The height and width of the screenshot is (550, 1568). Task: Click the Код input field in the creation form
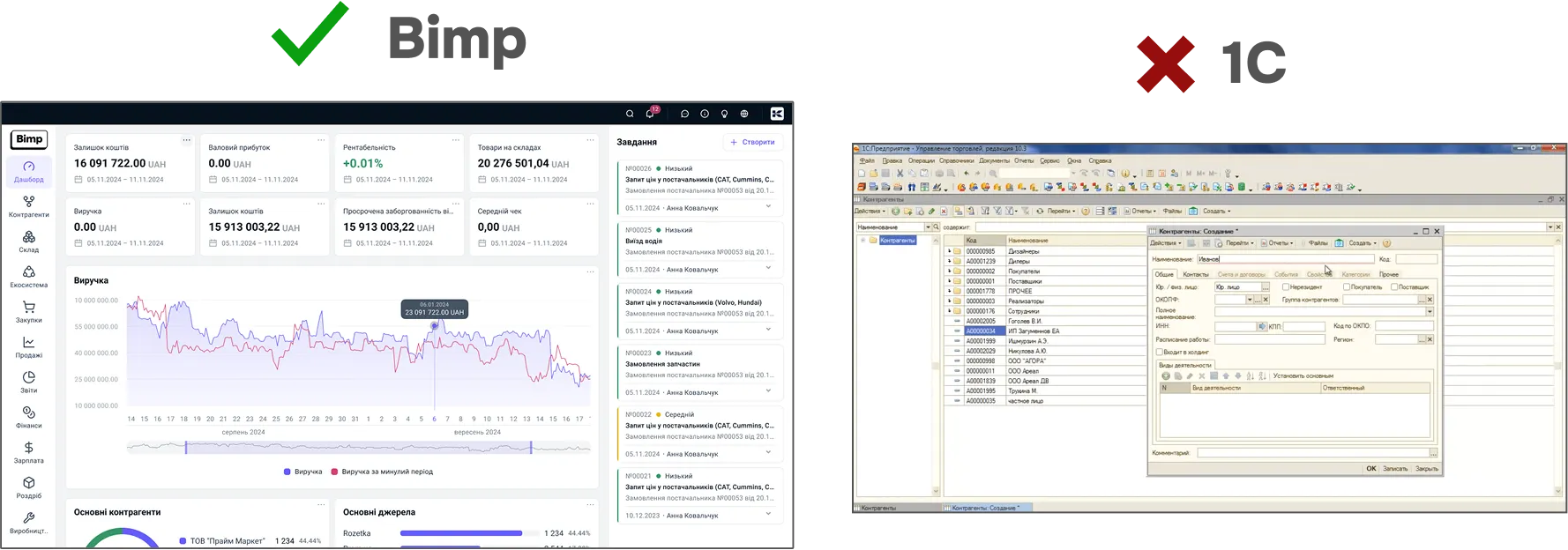point(1416,259)
